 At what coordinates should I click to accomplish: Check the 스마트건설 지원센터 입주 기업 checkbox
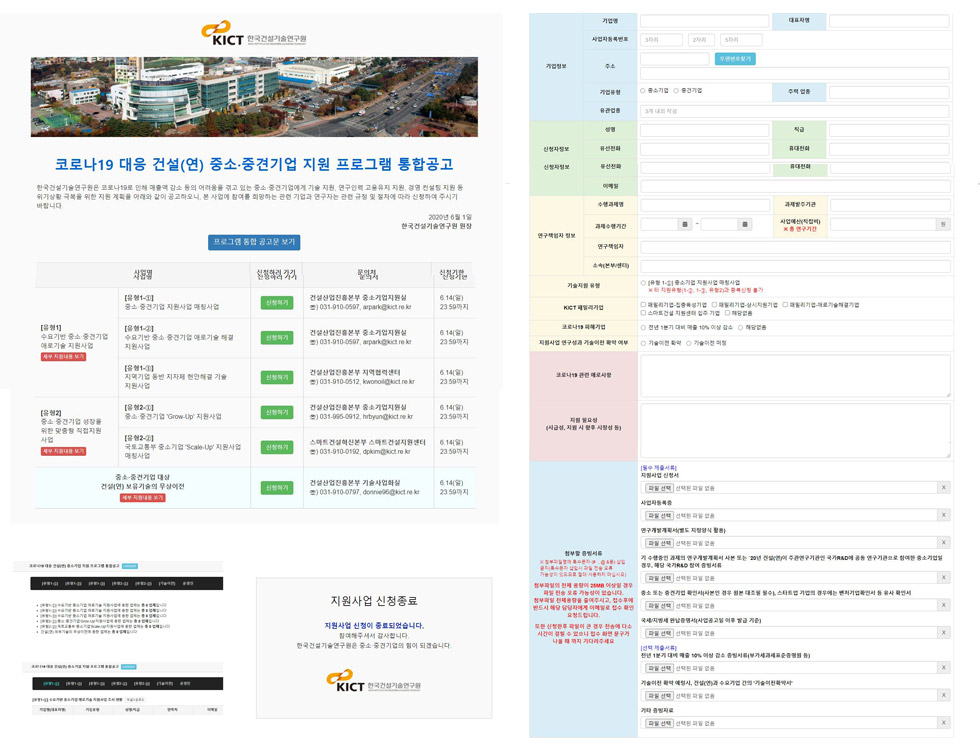(x=642, y=313)
